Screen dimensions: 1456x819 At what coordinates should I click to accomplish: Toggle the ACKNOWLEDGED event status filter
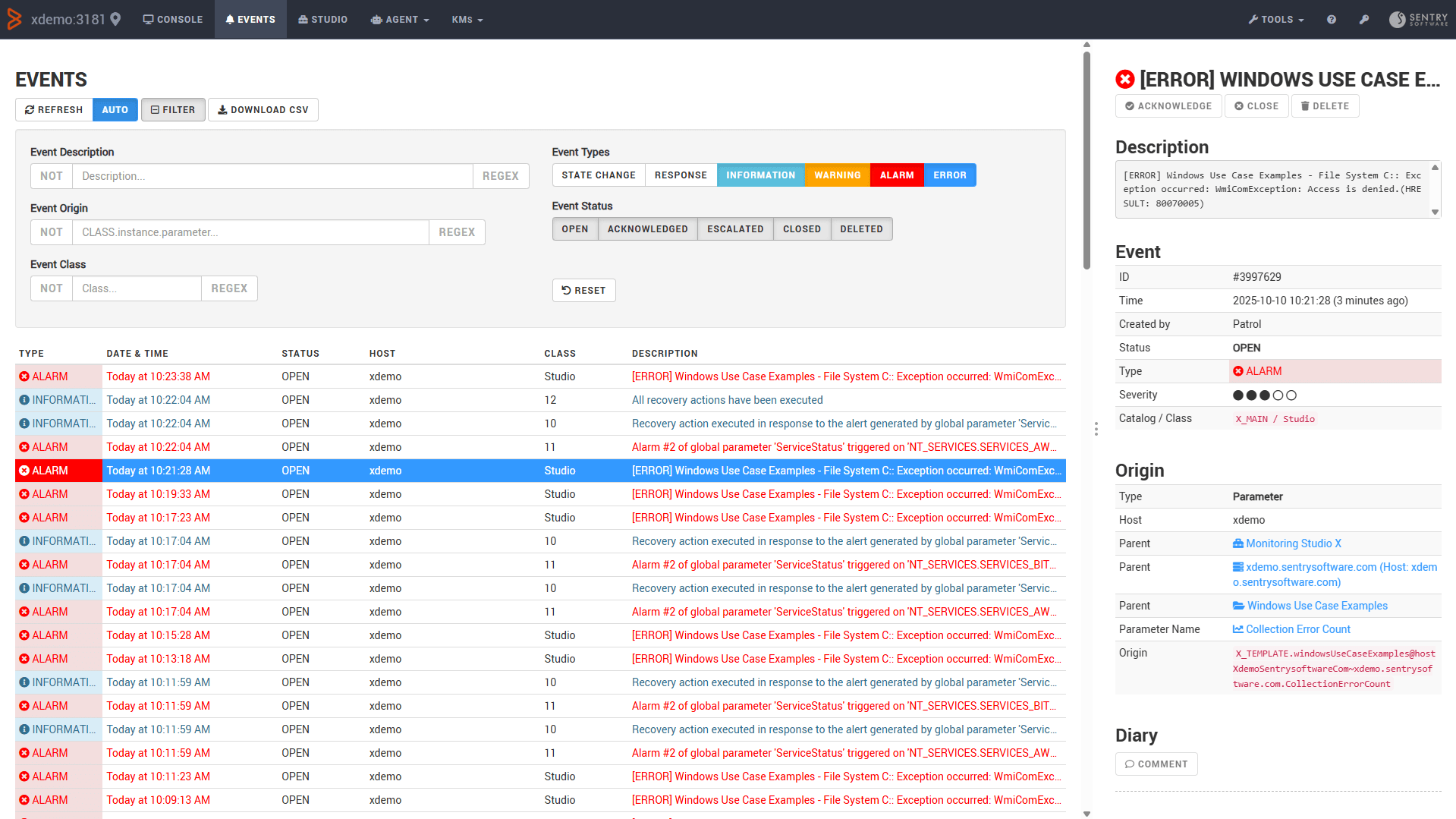click(x=647, y=229)
